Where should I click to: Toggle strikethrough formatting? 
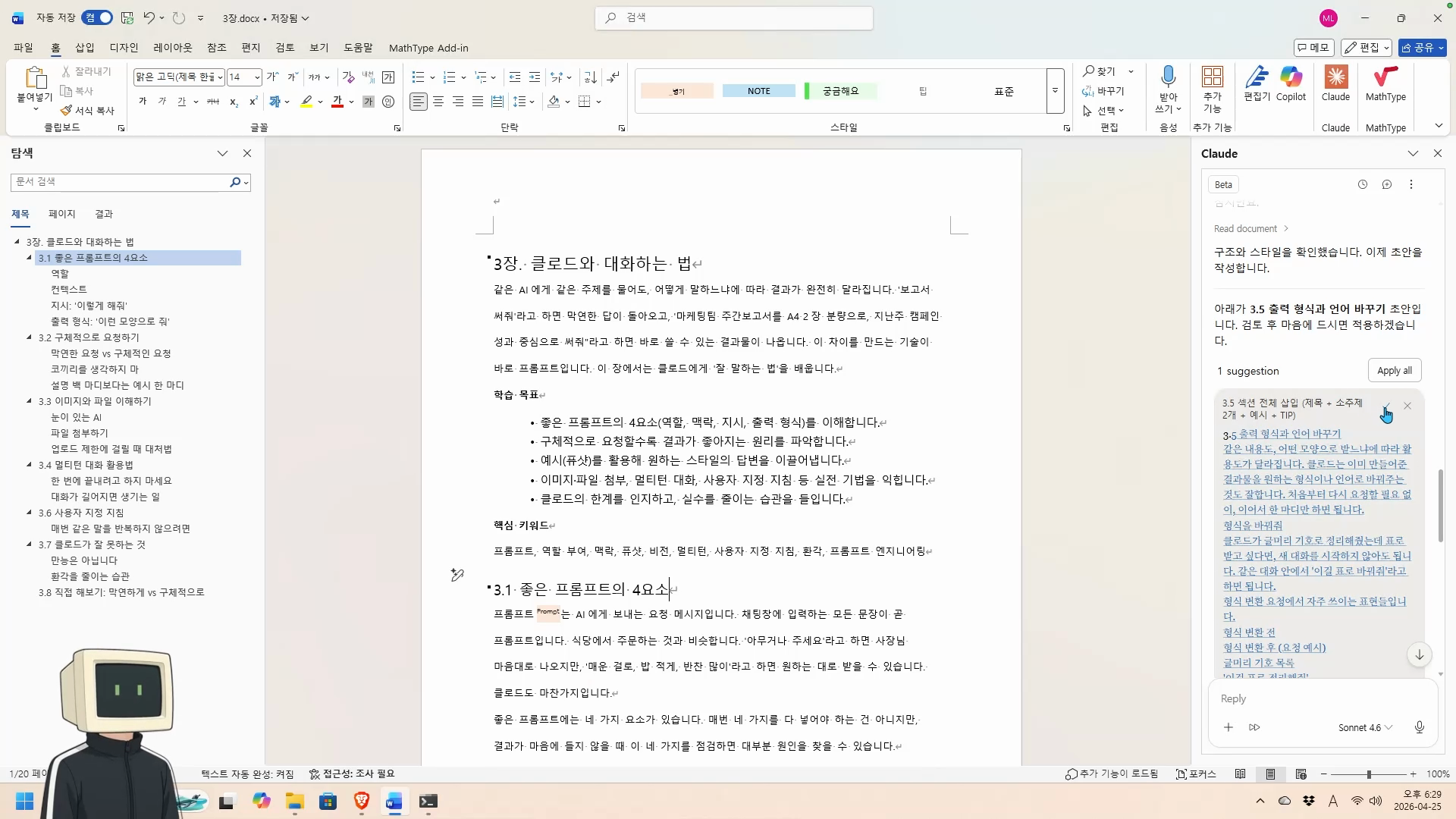pyautogui.click(x=213, y=102)
